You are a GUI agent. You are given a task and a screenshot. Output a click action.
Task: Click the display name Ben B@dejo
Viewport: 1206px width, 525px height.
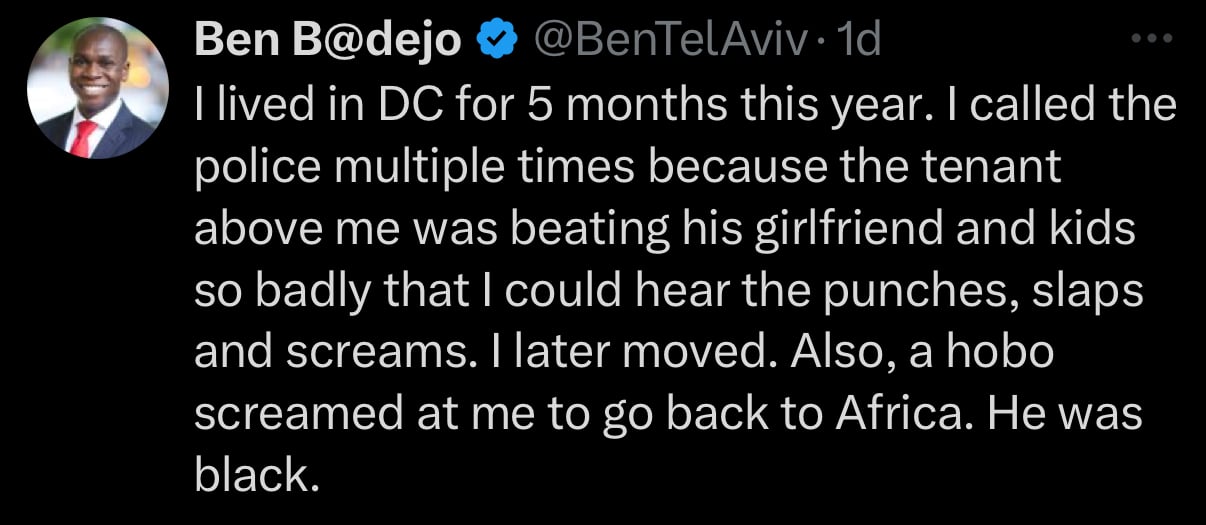pyautogui.click(x=328, y=40)
